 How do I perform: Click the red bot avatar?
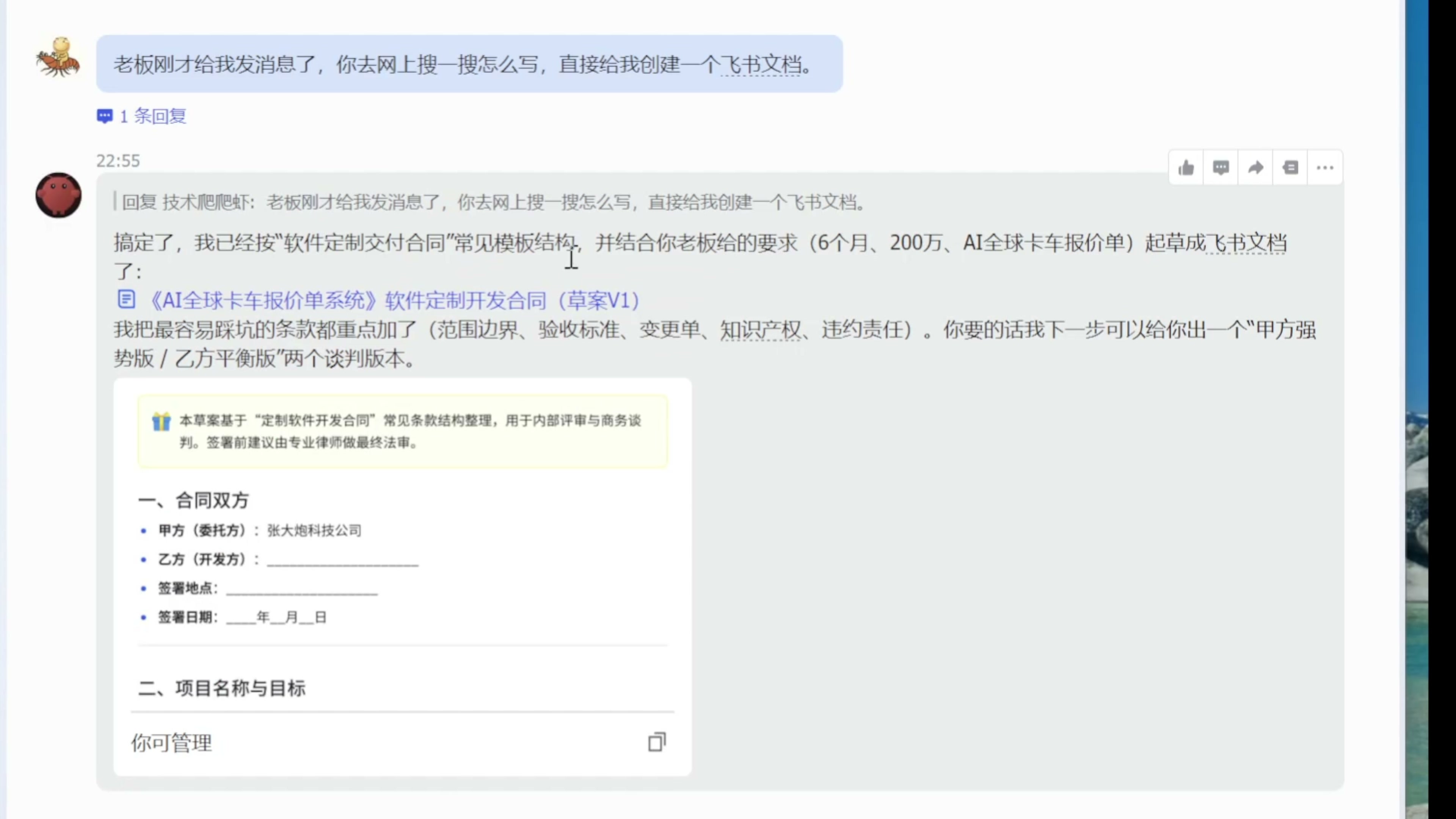click(58, 195)
